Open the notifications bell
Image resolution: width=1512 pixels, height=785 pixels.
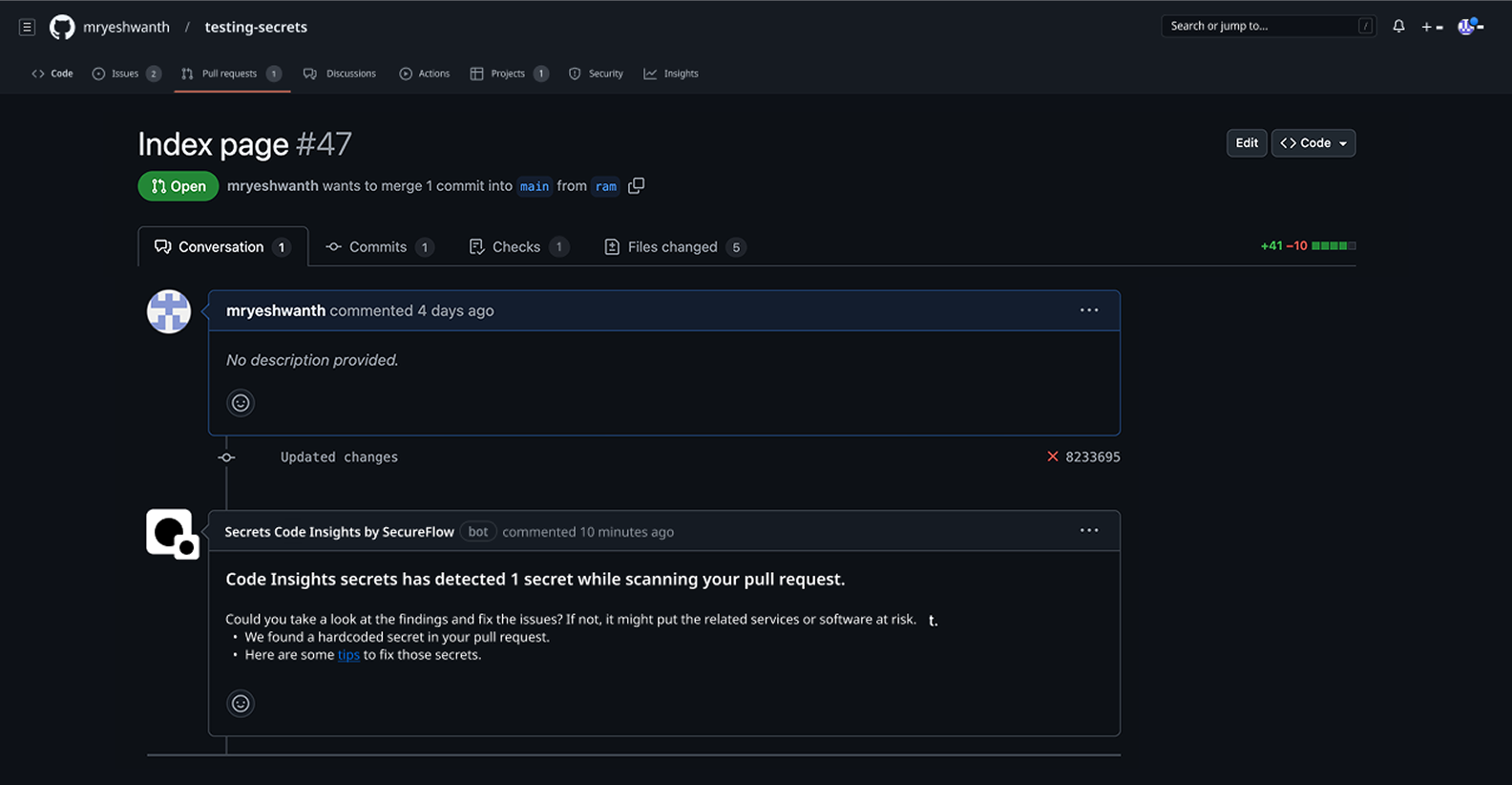click(1398, 27)
